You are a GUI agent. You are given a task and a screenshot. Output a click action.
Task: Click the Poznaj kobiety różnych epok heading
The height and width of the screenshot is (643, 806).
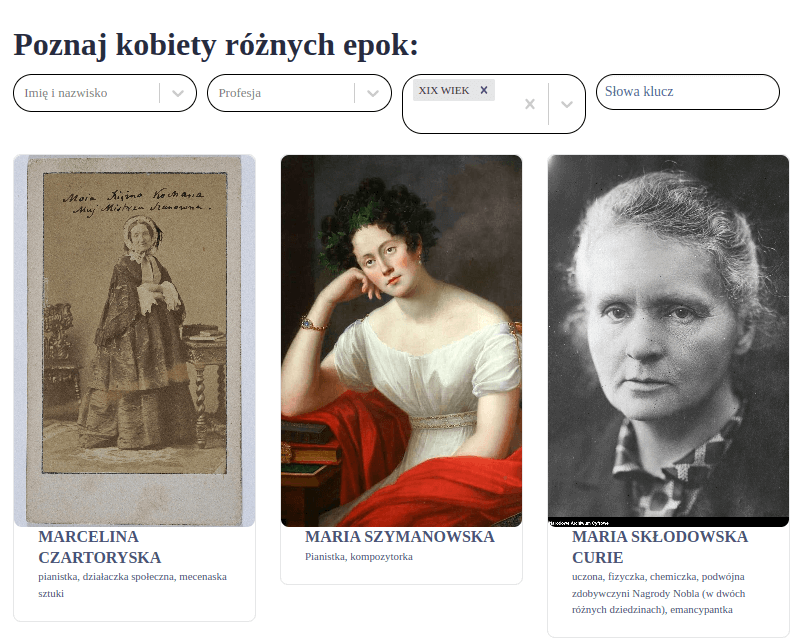pyautogui.click(x=216, y=45)
